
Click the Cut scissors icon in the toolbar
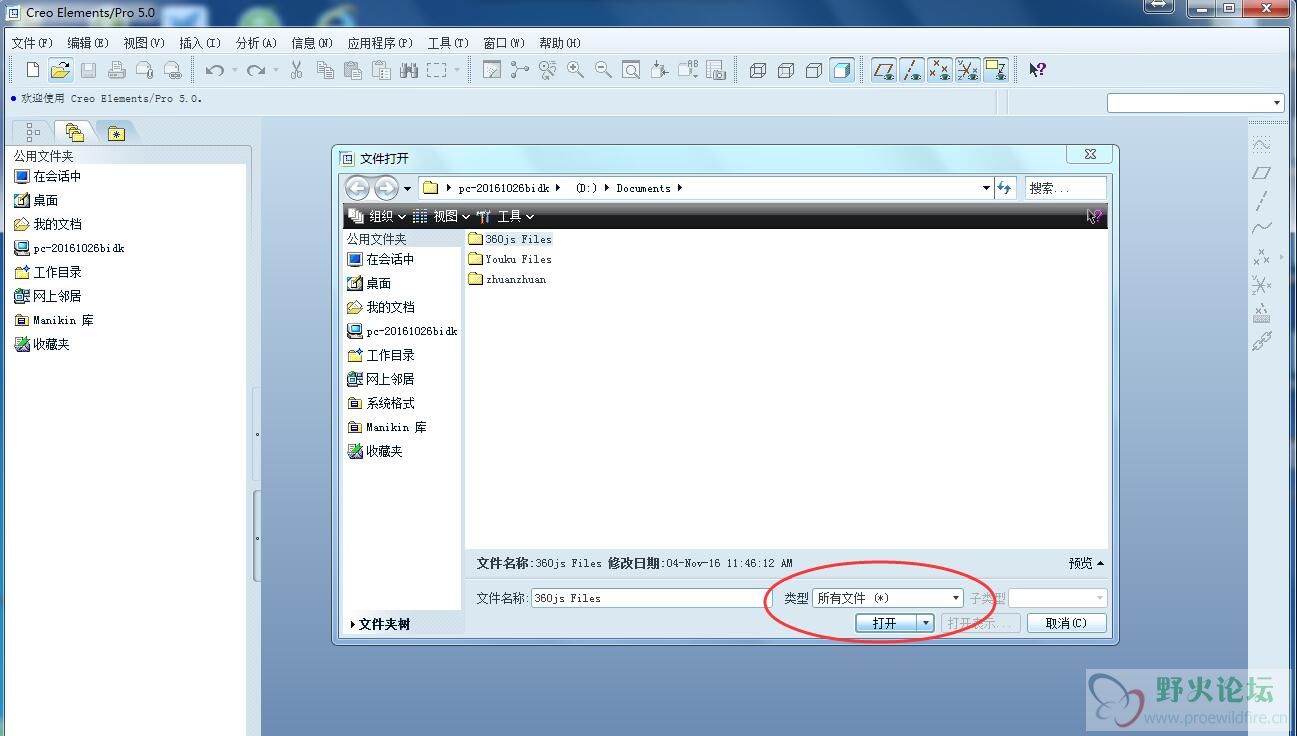click(296, 70)
